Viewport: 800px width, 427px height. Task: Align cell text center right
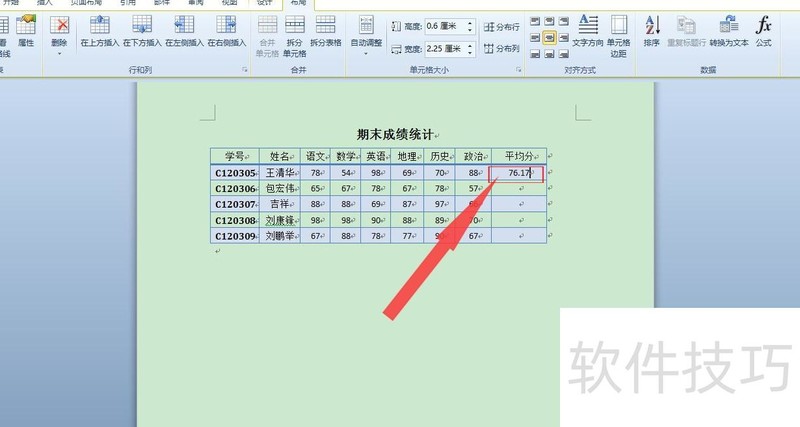point(563,37)
